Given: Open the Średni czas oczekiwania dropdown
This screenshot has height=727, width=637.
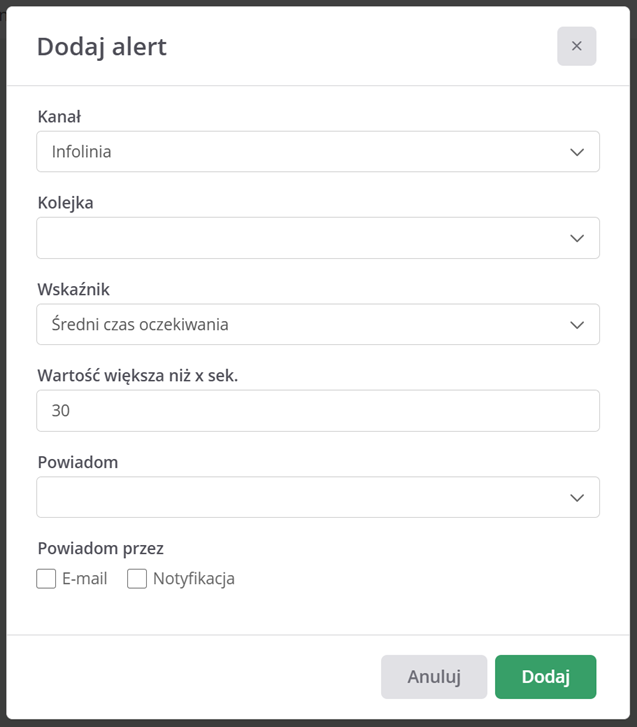Looking at the screenshot, I should (300, 325).
